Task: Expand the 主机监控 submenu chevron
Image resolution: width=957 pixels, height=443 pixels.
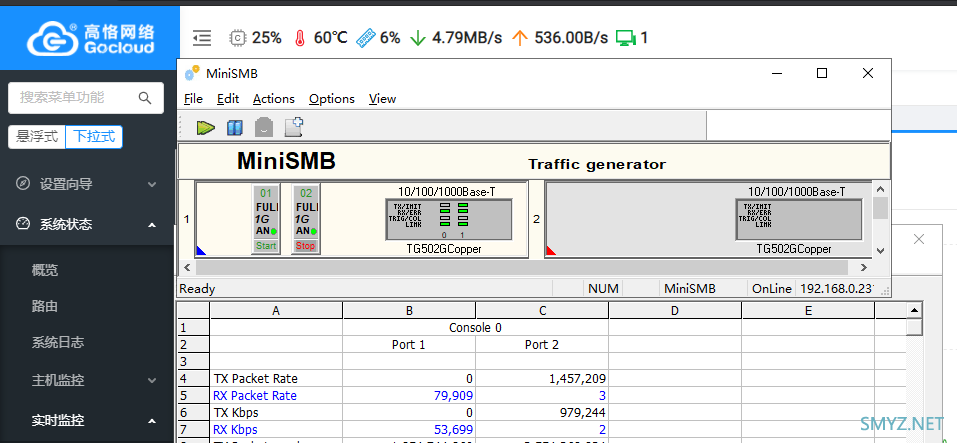Action: point(152,381)
